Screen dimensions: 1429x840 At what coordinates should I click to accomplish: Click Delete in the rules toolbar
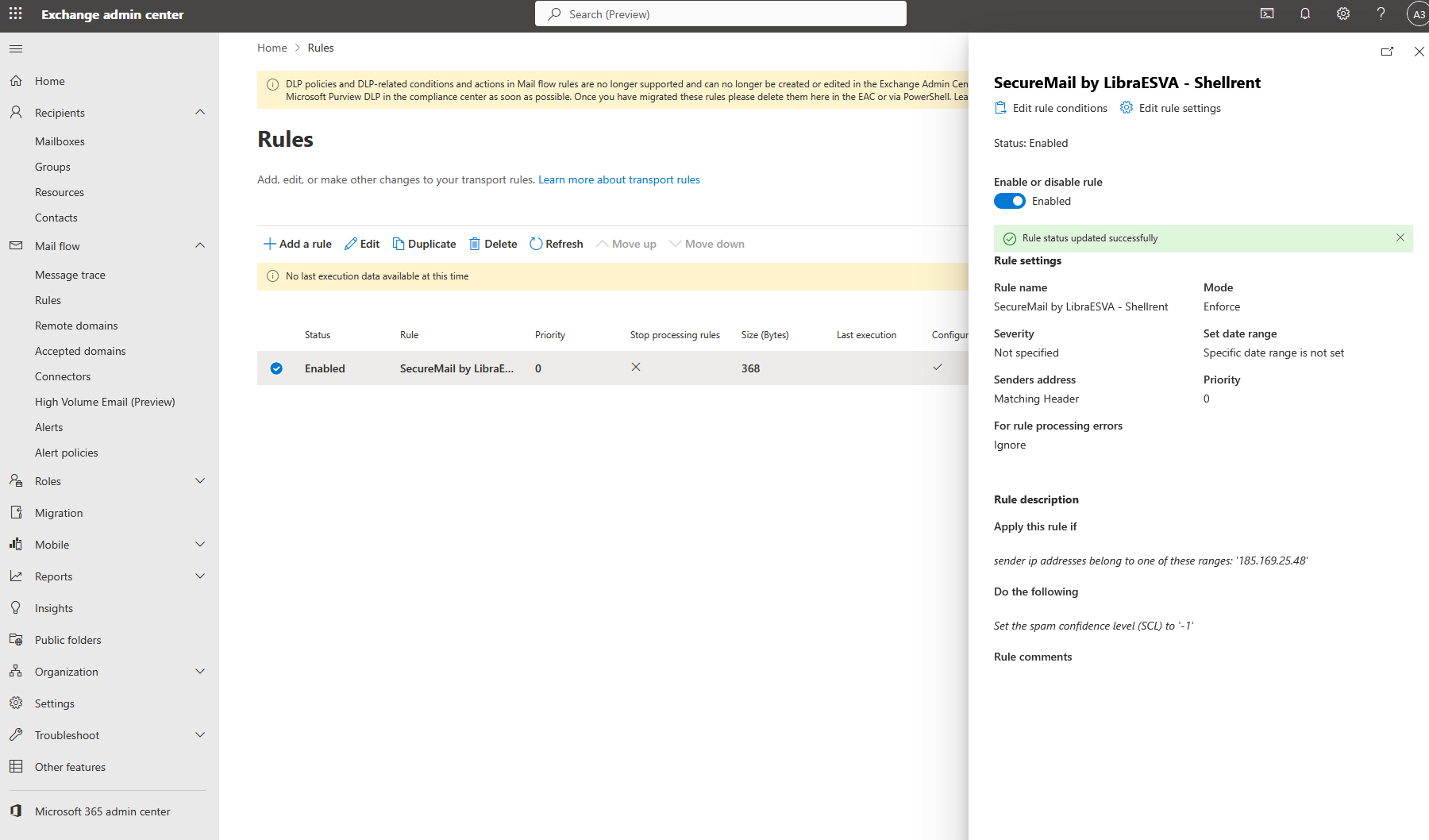[x=493, y=244]
